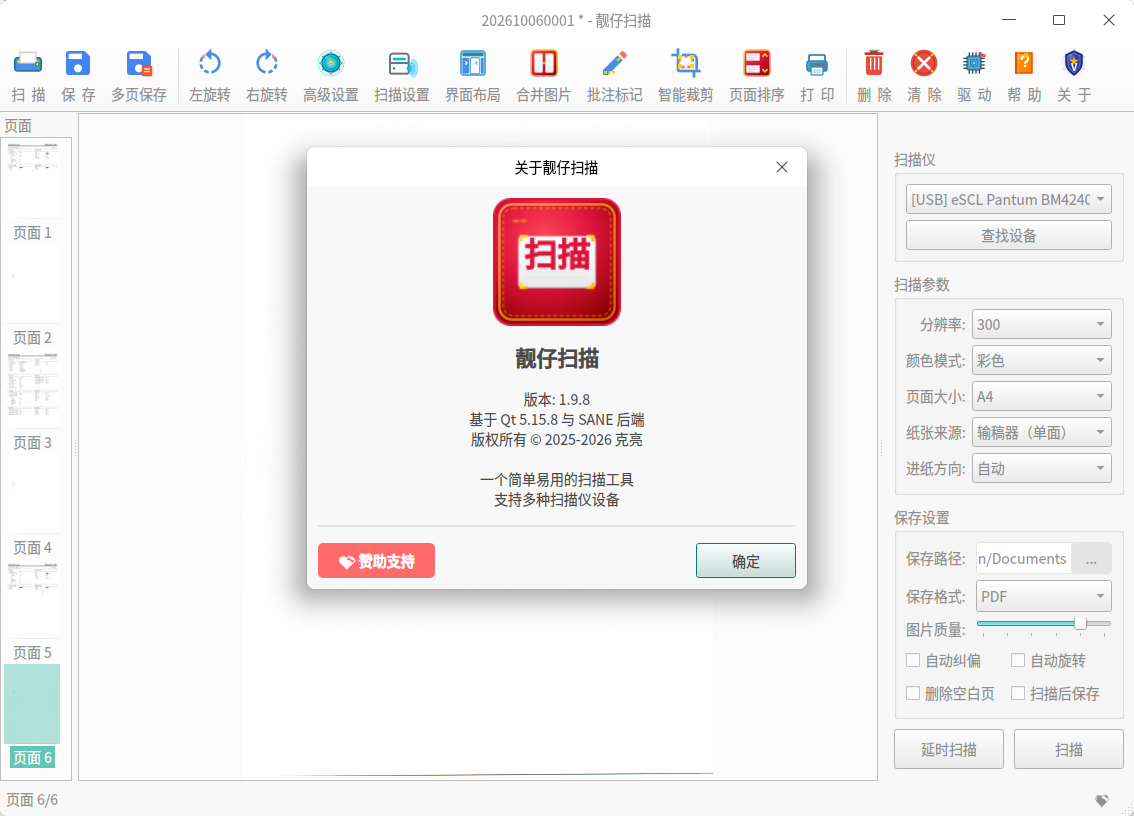This screenshot has width=1134, height=816.
Task: Click the 扫描 button below save settings
Action: click(1069, 749)
